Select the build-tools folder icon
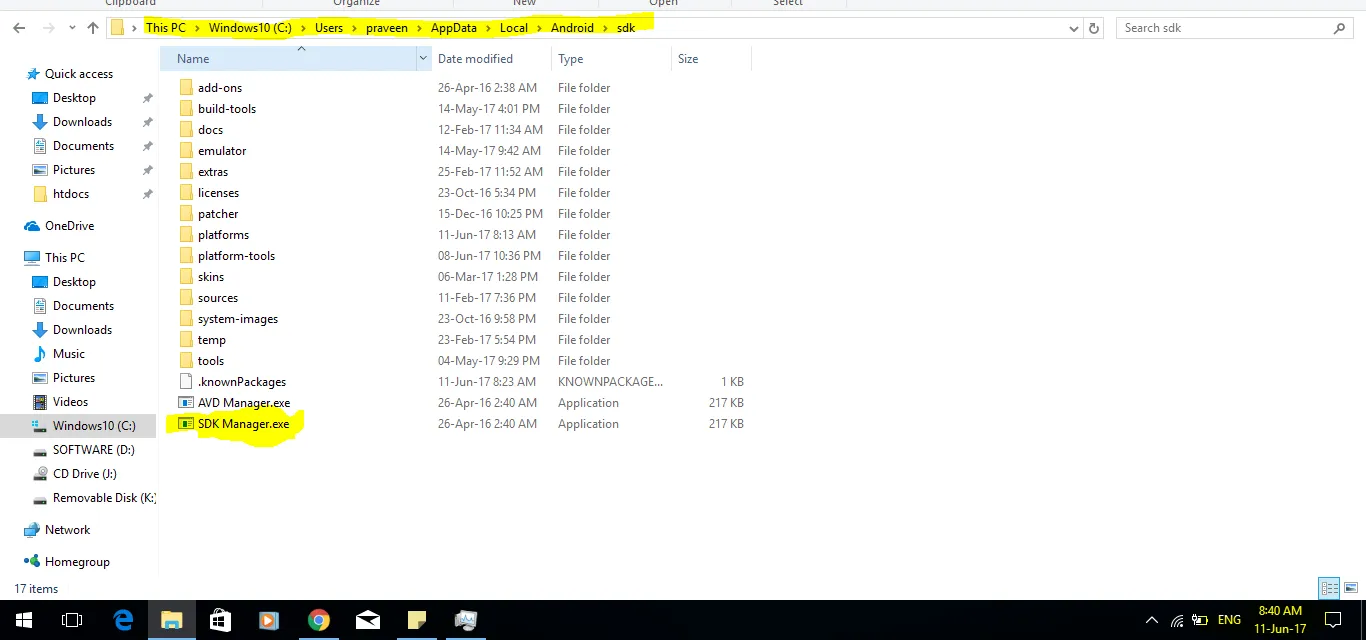Image resolution: width=1366 pixels, height=640 pixels. tap(186, 109)
